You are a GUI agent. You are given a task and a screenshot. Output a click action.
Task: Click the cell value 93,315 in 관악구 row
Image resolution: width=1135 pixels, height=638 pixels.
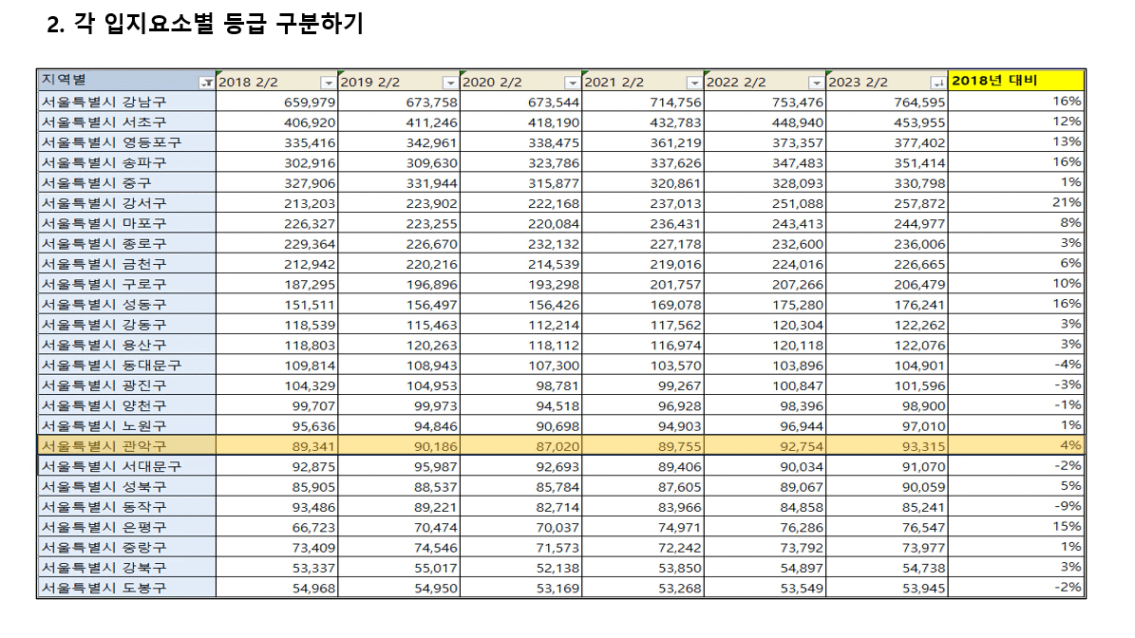(924, 447)
